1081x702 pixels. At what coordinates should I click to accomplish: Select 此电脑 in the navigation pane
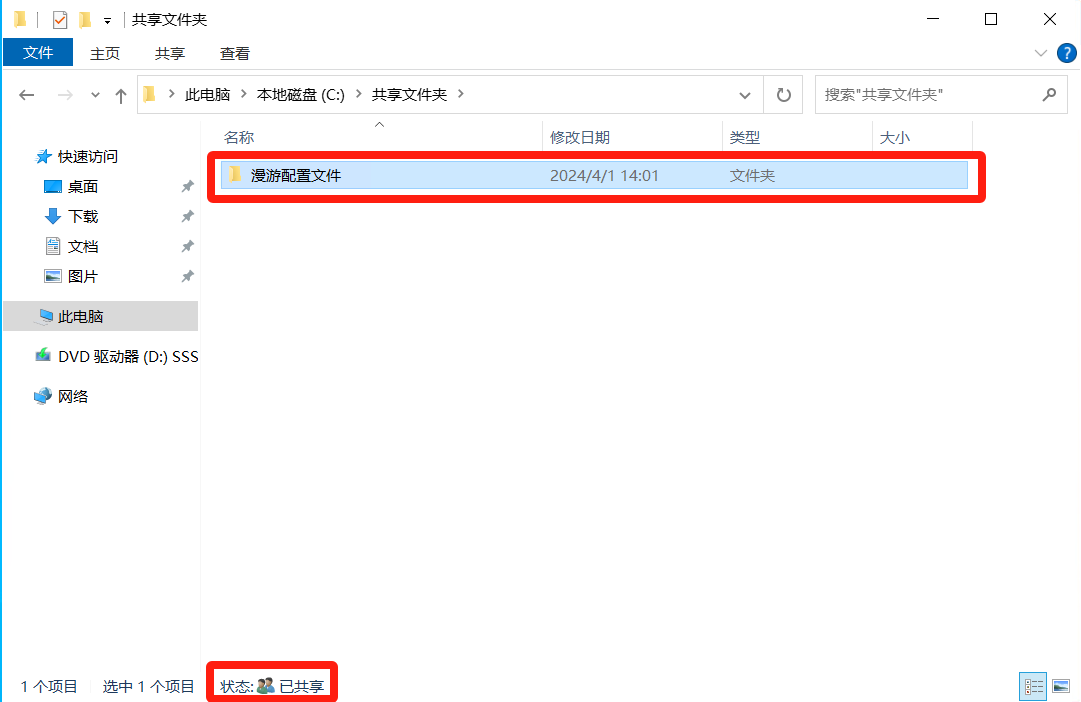click(80, 316)
